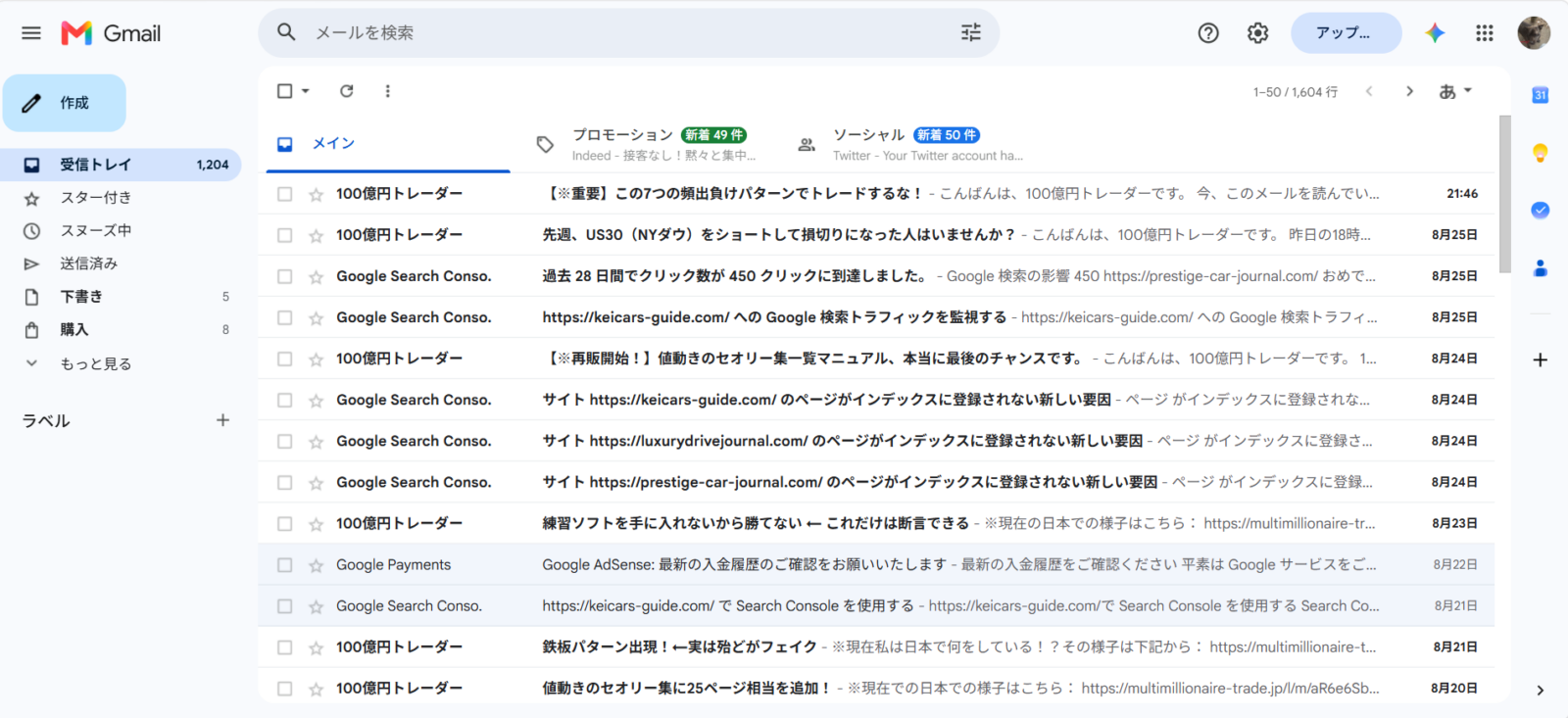Open スヌーズ中 folder
The image size is (1568, 718).
122,231
